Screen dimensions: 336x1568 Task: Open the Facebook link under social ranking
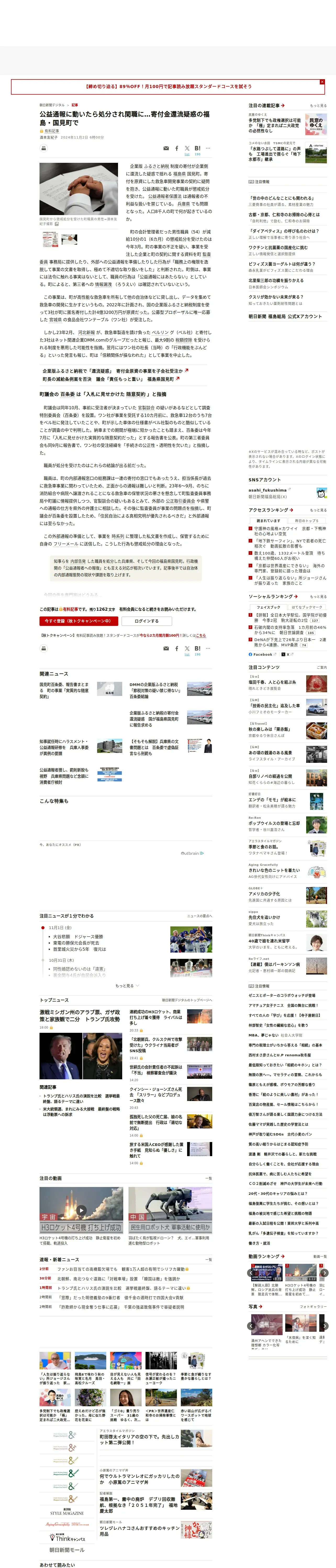click(x=262, y=654)
